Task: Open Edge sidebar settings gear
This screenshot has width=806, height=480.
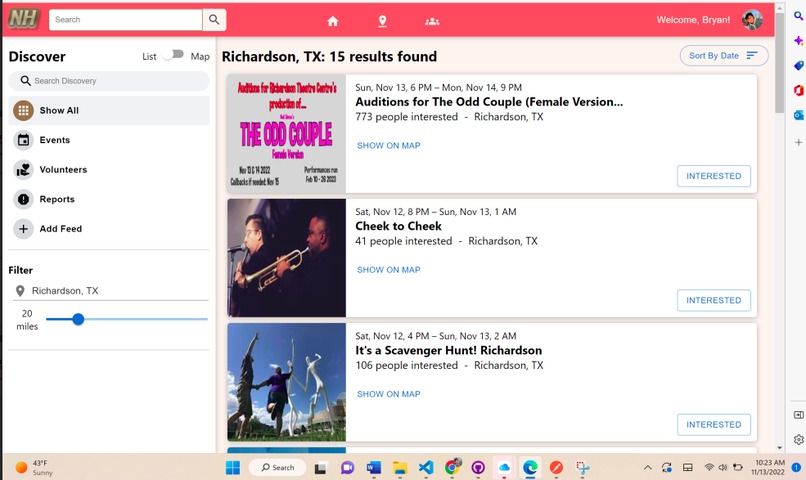Action: (x=798, y=439)
